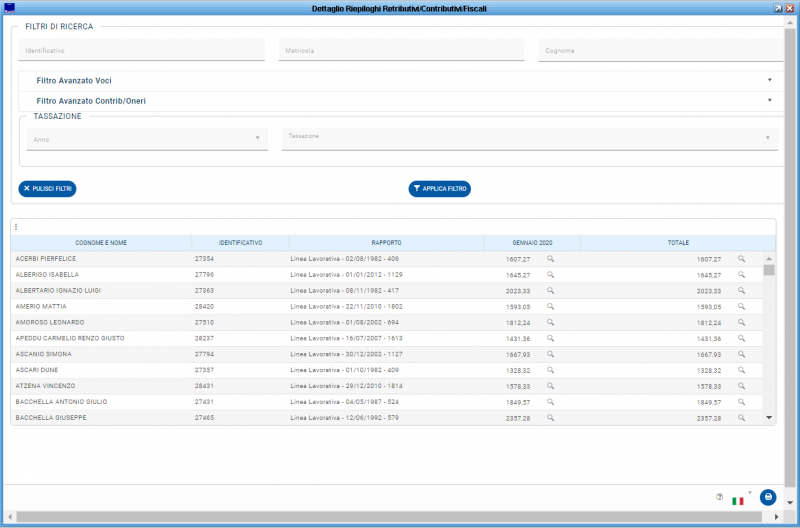Open the Anno dropdown
The image size is (800, 528).
point(147,139)
